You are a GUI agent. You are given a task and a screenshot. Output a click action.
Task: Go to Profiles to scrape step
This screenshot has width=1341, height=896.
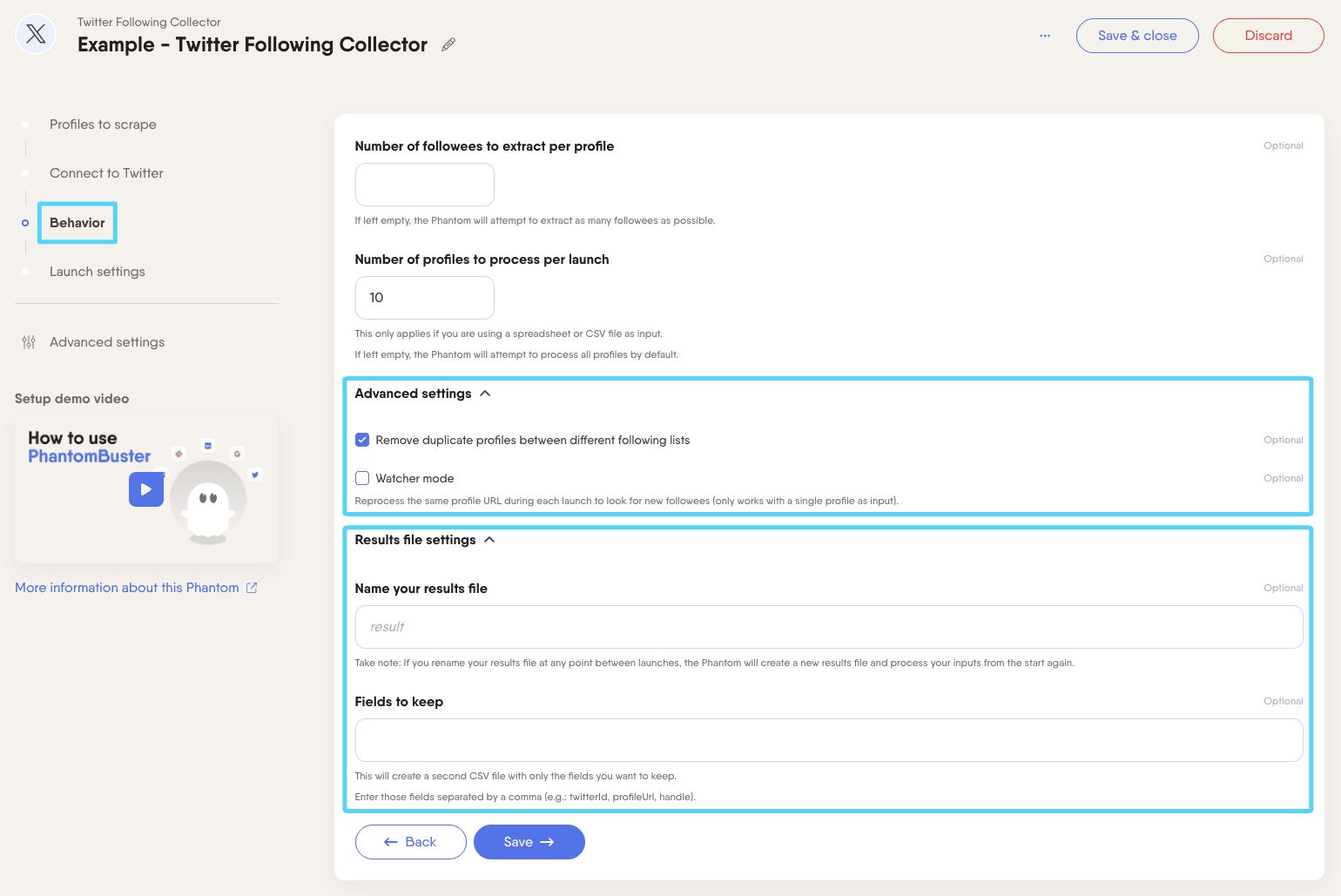click(103, 125)
